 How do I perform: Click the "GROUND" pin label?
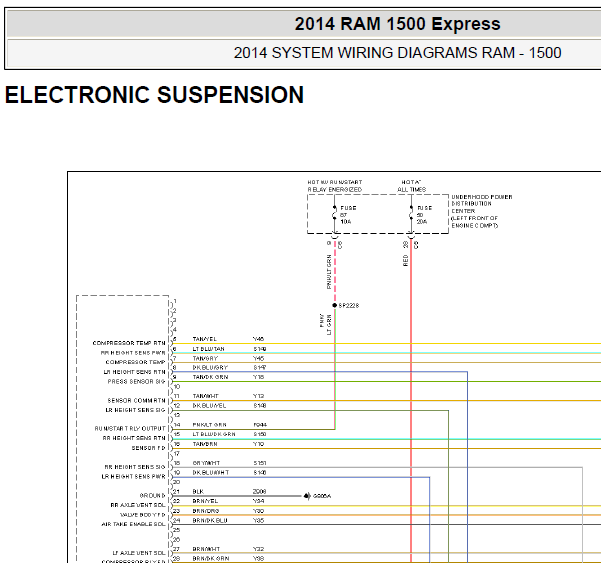[x=153, y=496]
